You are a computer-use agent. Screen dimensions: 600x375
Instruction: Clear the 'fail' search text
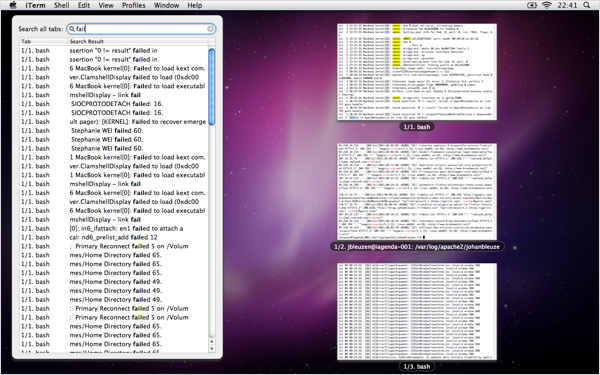point(210,29)
